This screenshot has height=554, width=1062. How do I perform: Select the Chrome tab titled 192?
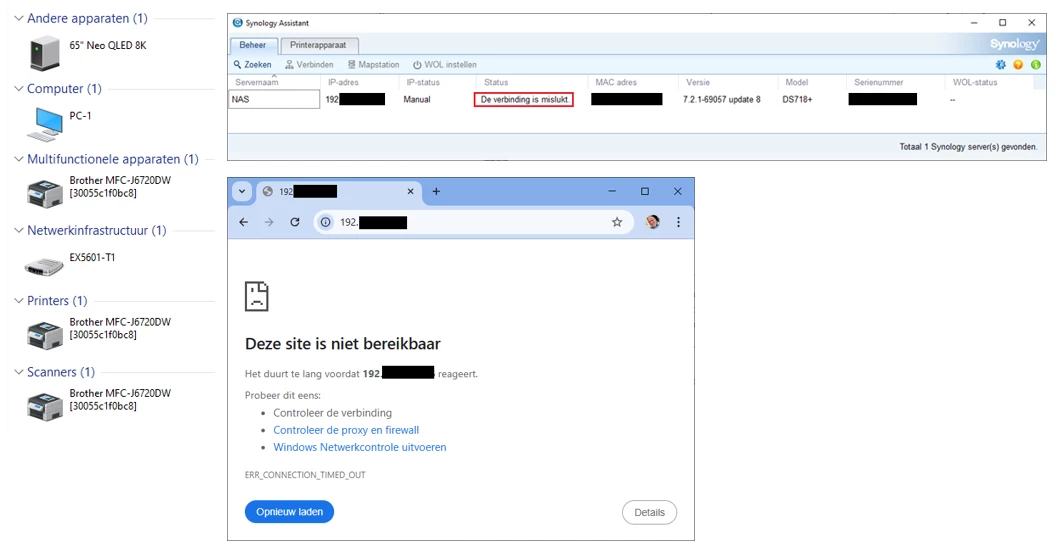coord(339,192)
